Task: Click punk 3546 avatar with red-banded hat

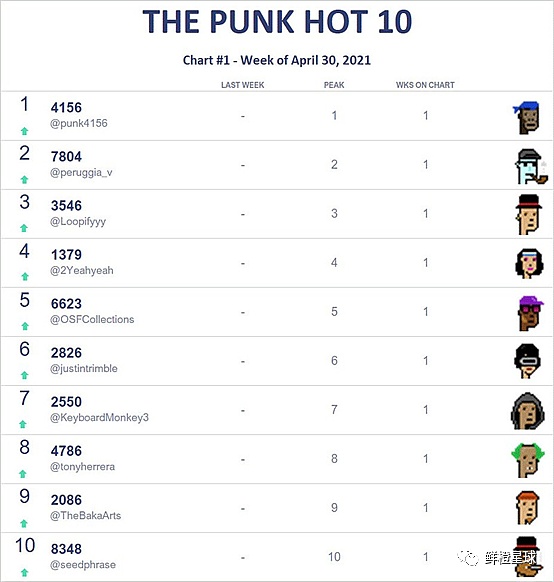Action: click(x=528, y=215)
